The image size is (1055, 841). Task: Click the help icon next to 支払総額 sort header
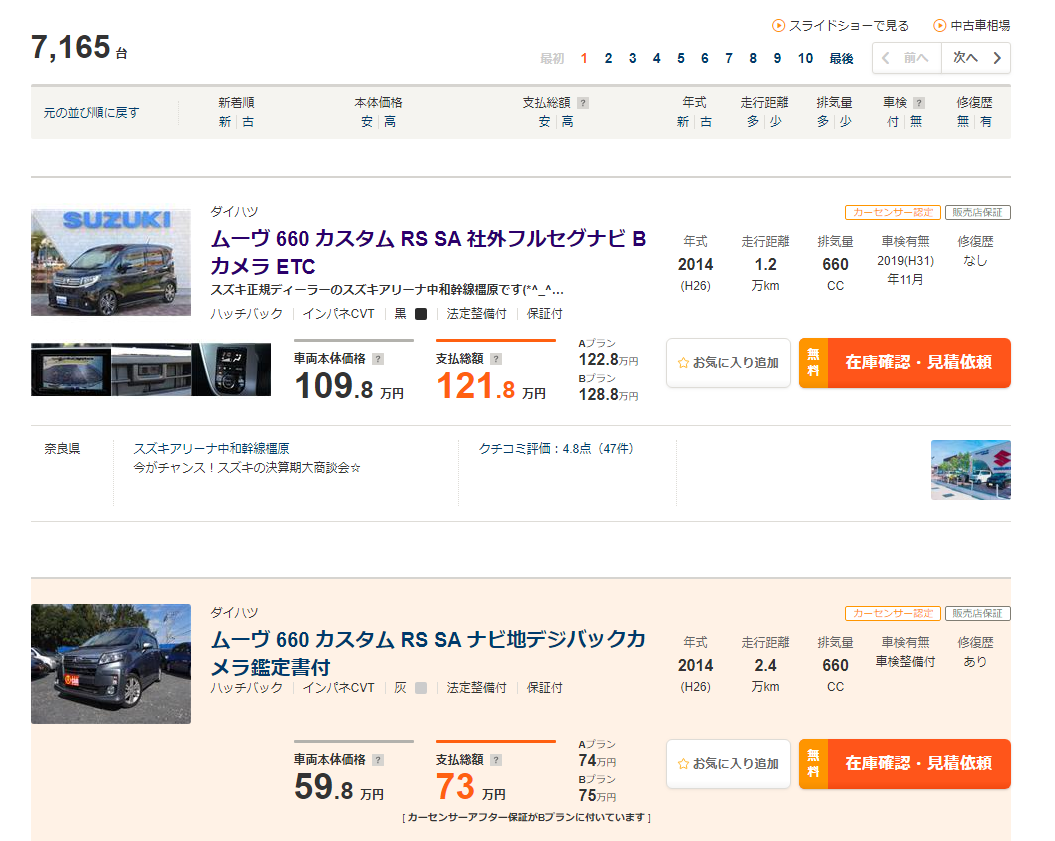tap(583, 103)
